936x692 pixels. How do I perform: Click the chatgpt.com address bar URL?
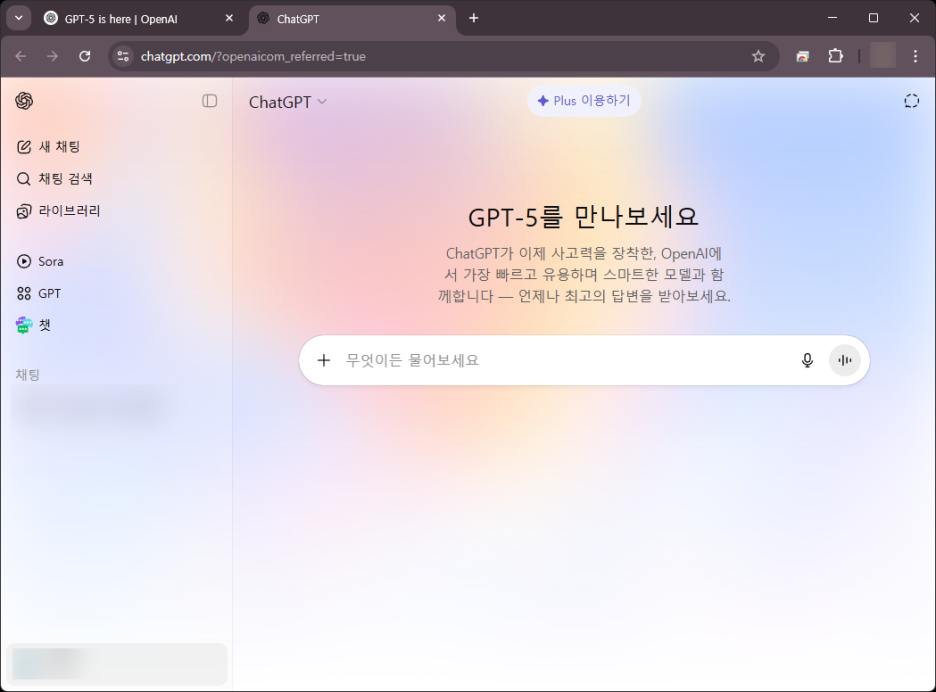pyautogui.click(x=253, y=56)
